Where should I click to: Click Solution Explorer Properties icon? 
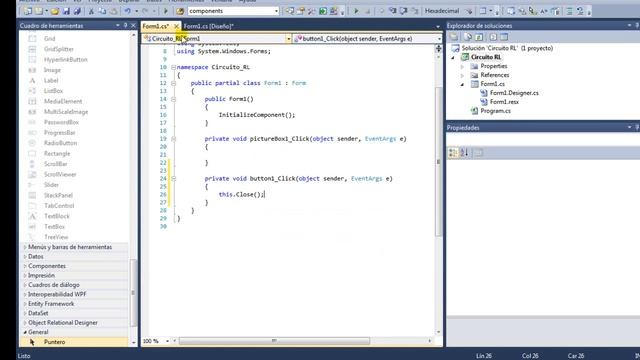454,37
